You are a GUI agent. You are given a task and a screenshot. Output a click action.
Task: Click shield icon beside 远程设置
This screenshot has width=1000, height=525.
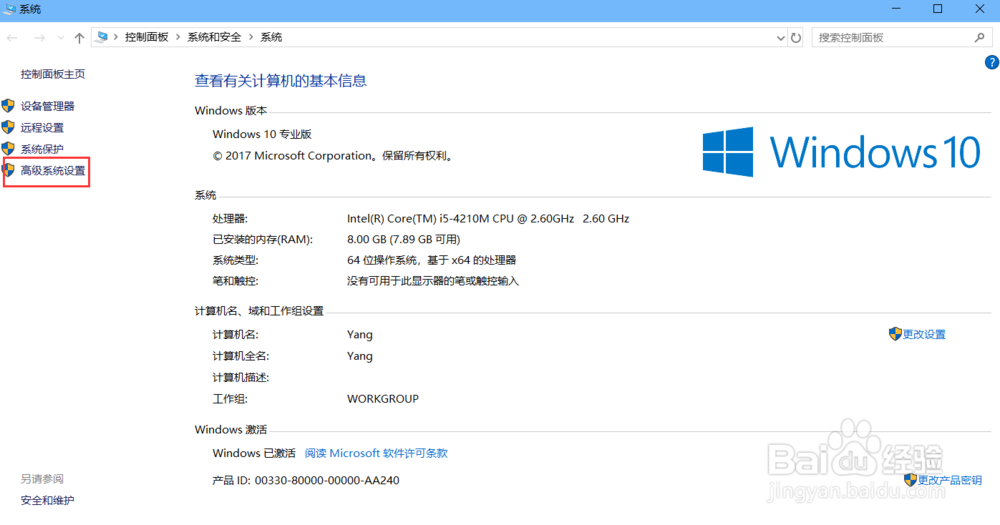click(x=8, y=127)
